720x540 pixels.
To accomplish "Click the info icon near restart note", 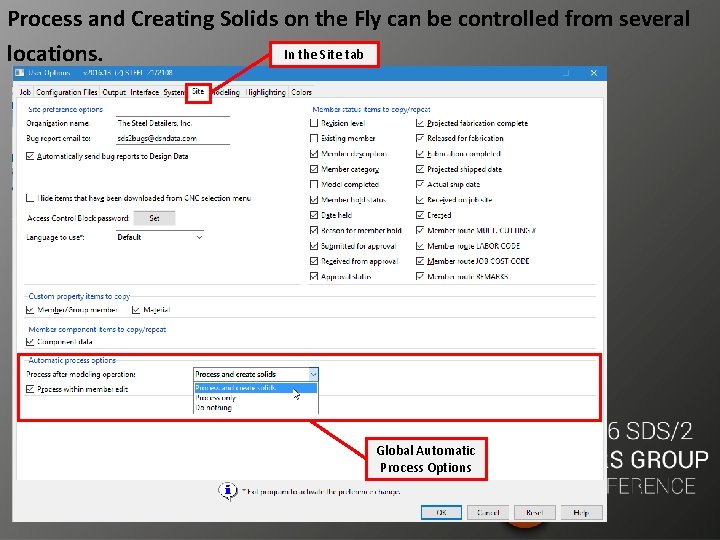I will coord(228,491).
